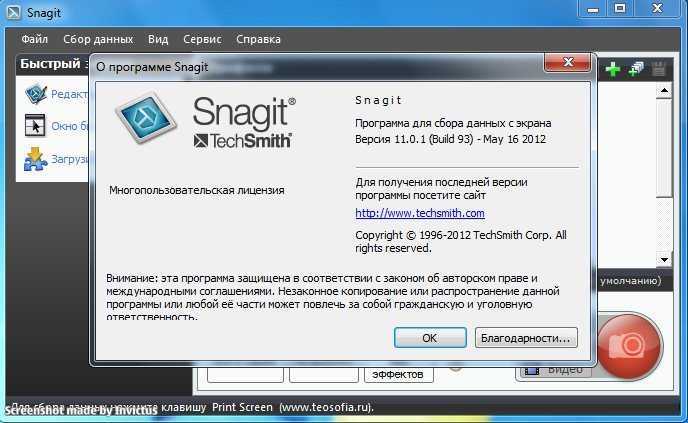Switch to Видео mode
This screenshot has width=688, height=423.
[x=554, y=371]
